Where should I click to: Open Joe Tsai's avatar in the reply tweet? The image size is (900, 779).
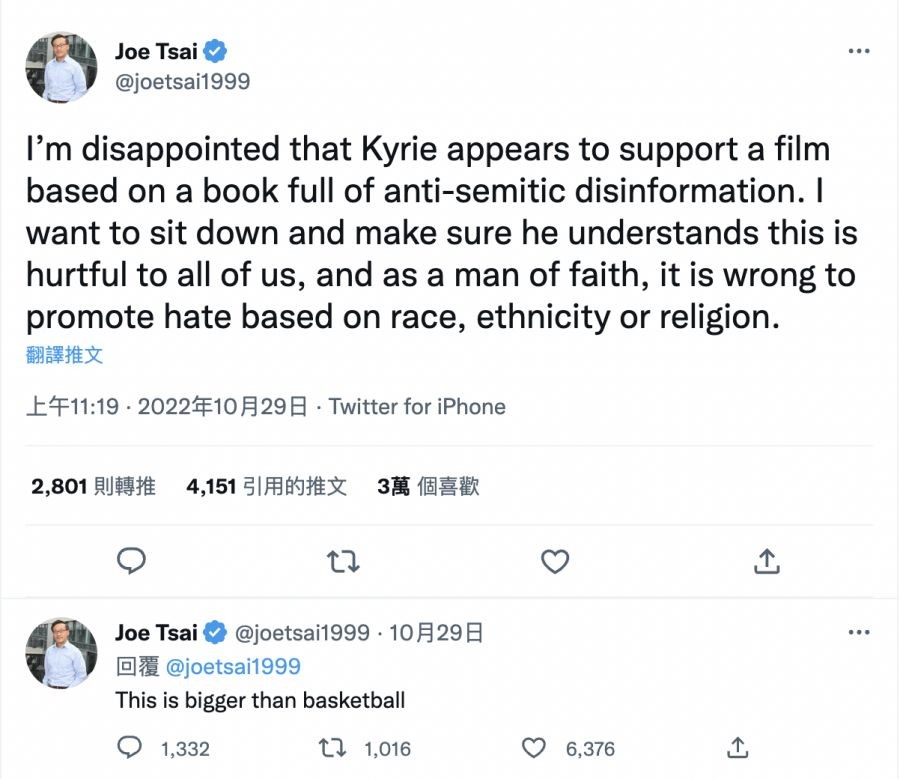click(x=61, y=653)
